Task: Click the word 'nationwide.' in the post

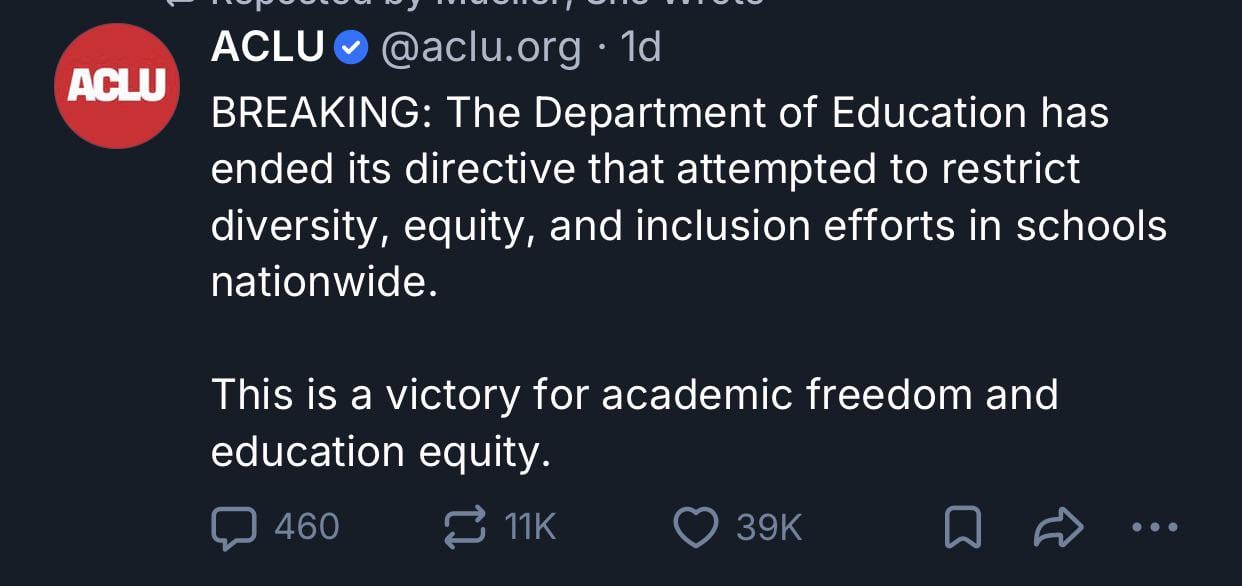Action: tap(324, 283)
